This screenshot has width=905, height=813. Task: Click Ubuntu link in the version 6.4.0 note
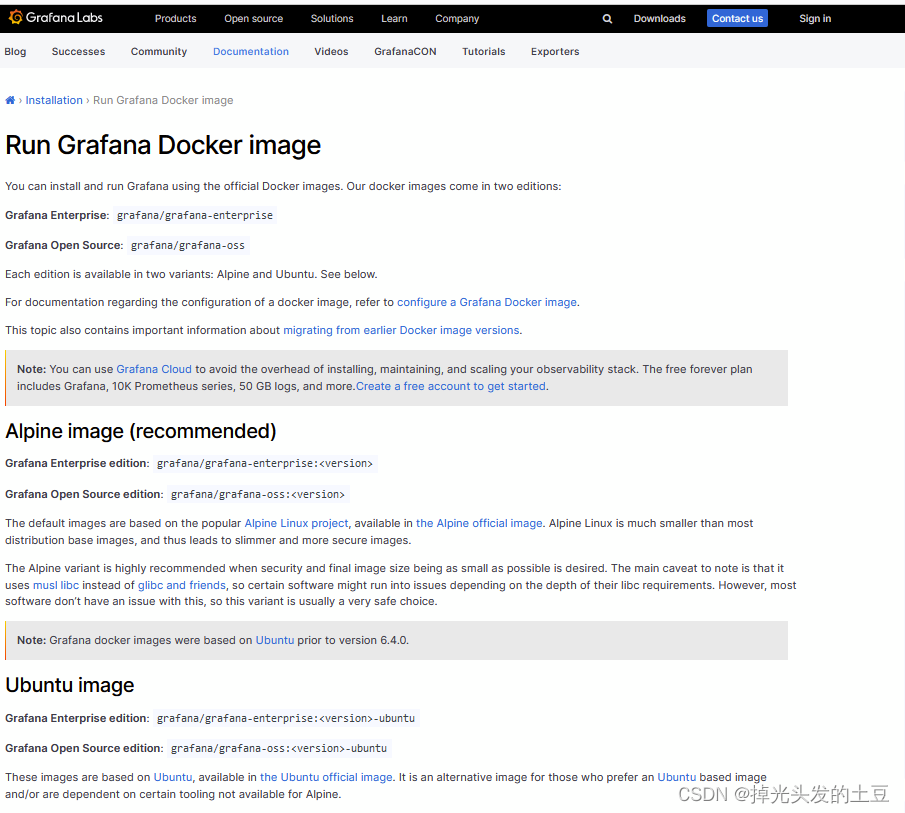[275, 640]
